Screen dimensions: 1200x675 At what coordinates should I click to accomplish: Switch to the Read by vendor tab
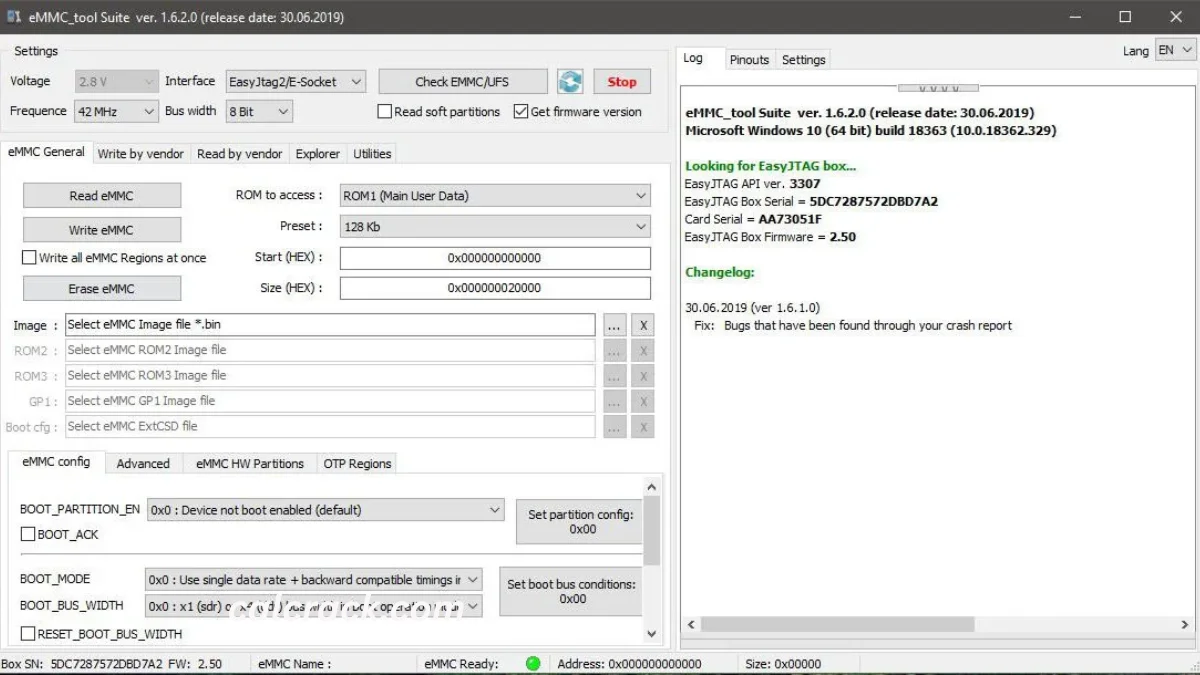click(240, 154)
